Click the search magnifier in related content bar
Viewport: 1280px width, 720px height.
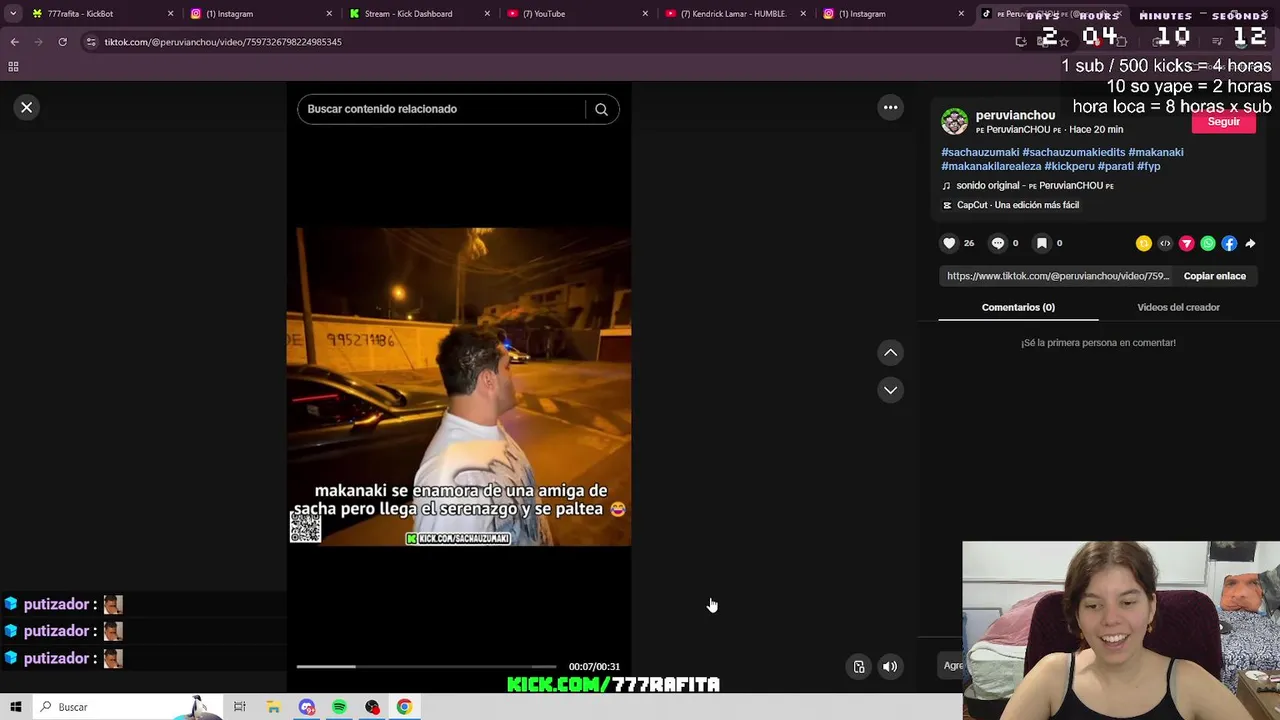[x=601, y=109]
